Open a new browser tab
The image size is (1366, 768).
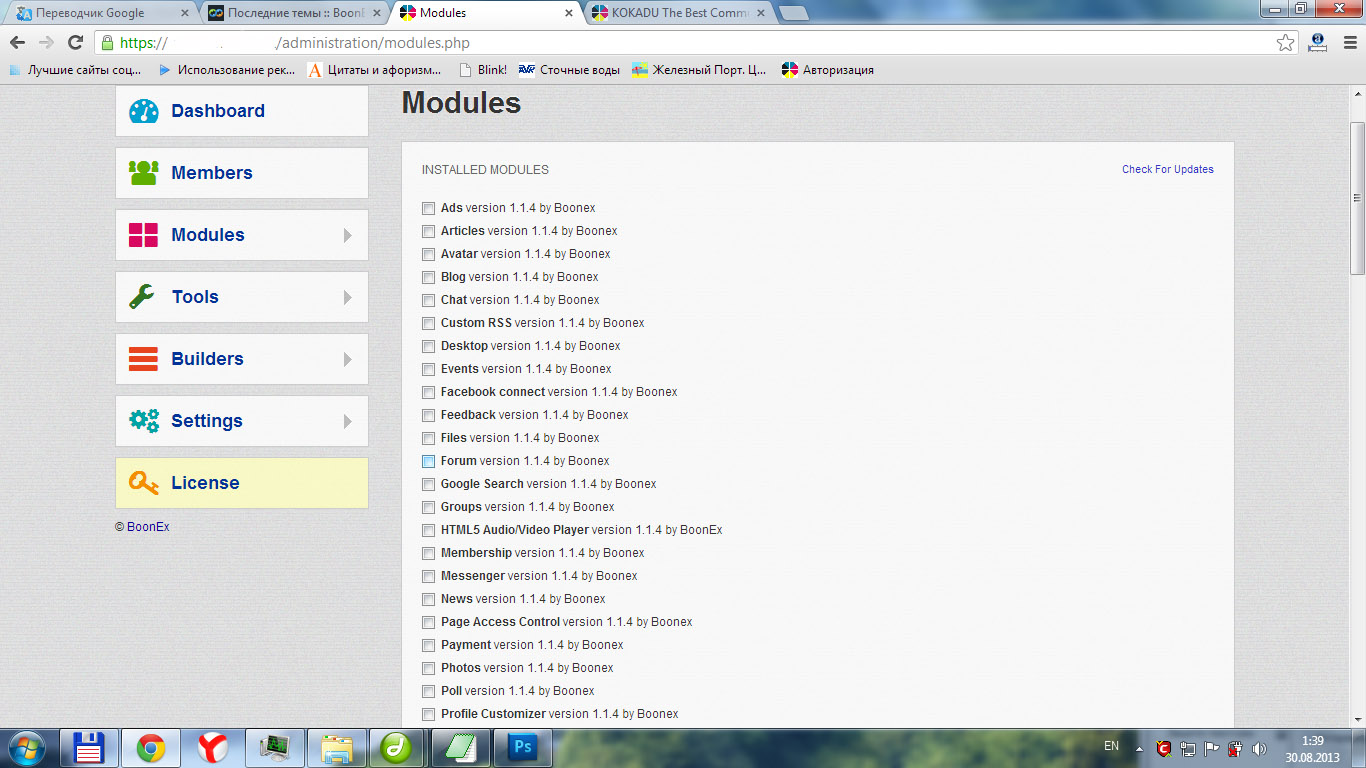tap(794, 13)
